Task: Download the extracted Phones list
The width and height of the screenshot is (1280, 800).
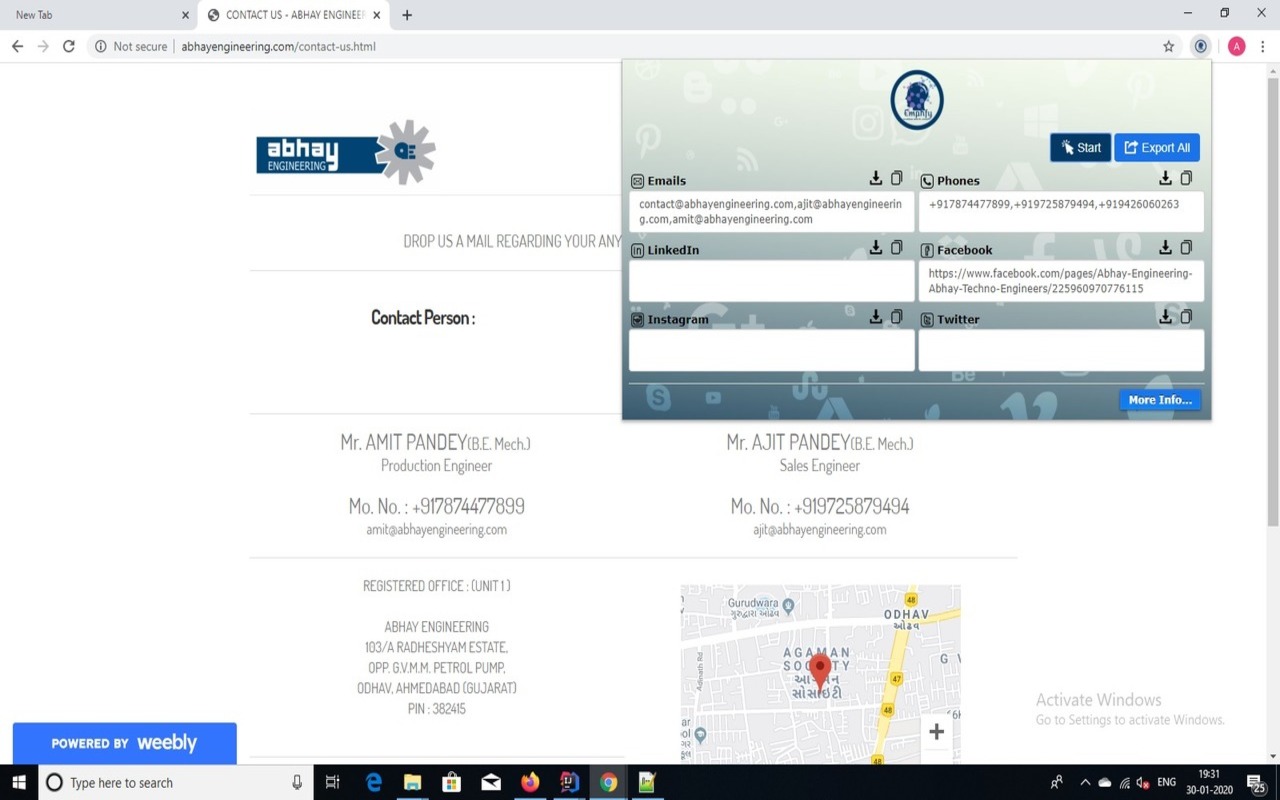Action: [x=1165, y=178]
